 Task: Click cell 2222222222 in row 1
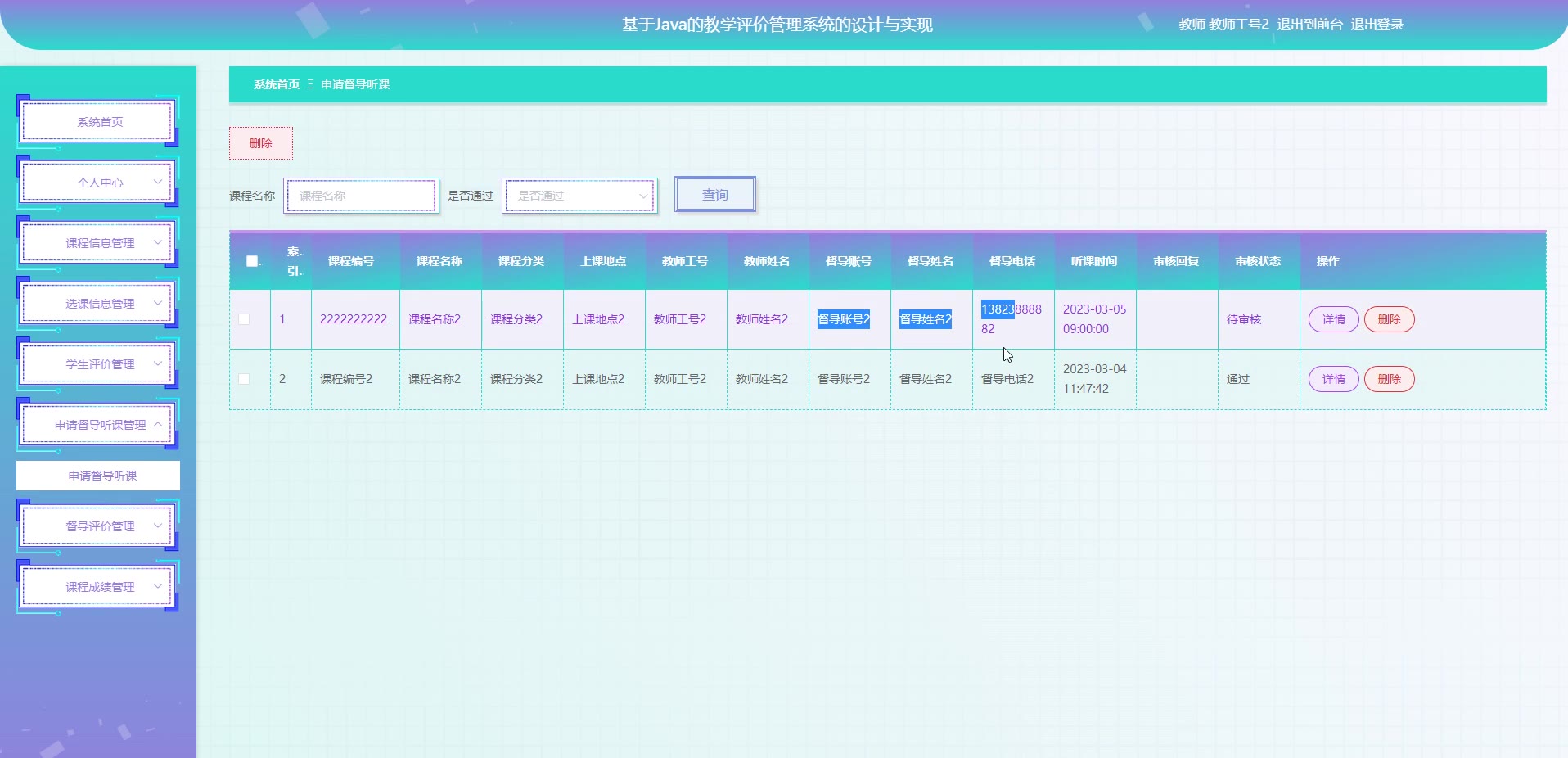[x=354, y=319]
